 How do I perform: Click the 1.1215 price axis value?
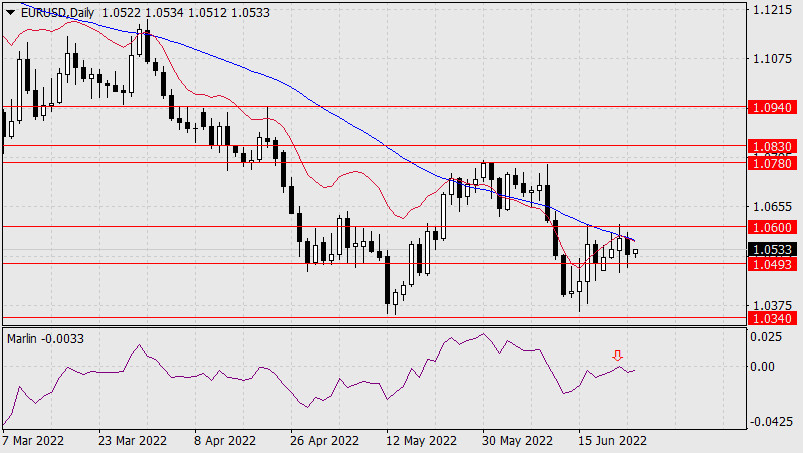772,9
